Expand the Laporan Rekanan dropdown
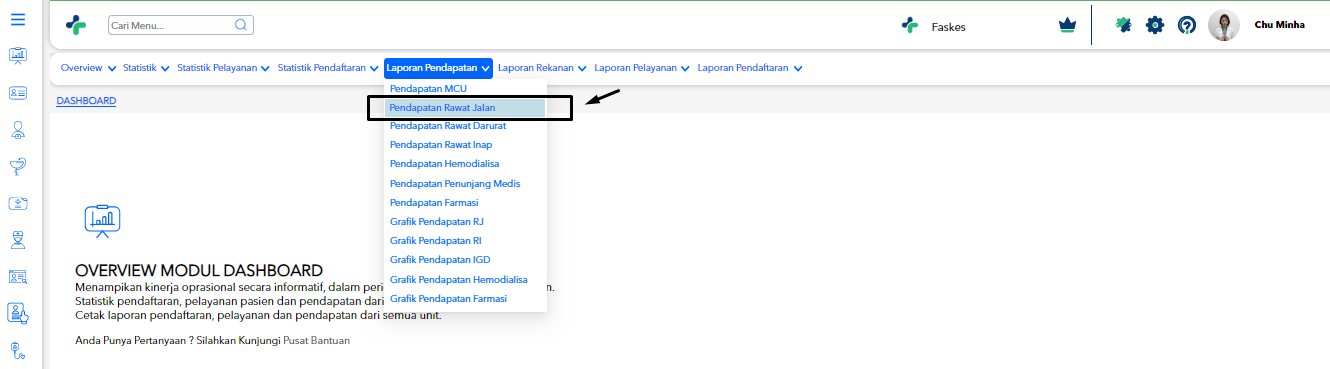The image size is (1330, 369). click(x=541, y=68)
